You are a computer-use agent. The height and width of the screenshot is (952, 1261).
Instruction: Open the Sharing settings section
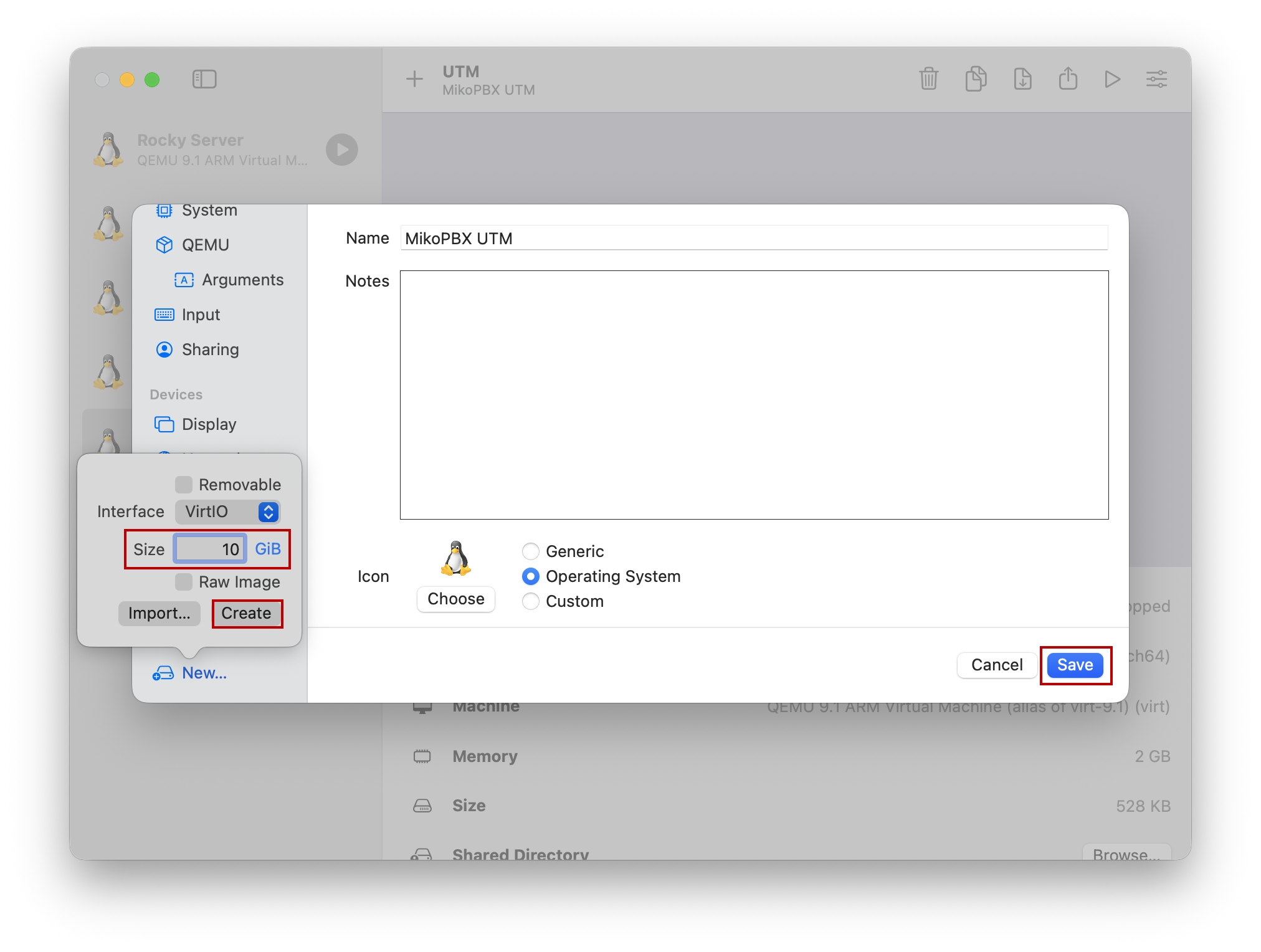point(210,350)
